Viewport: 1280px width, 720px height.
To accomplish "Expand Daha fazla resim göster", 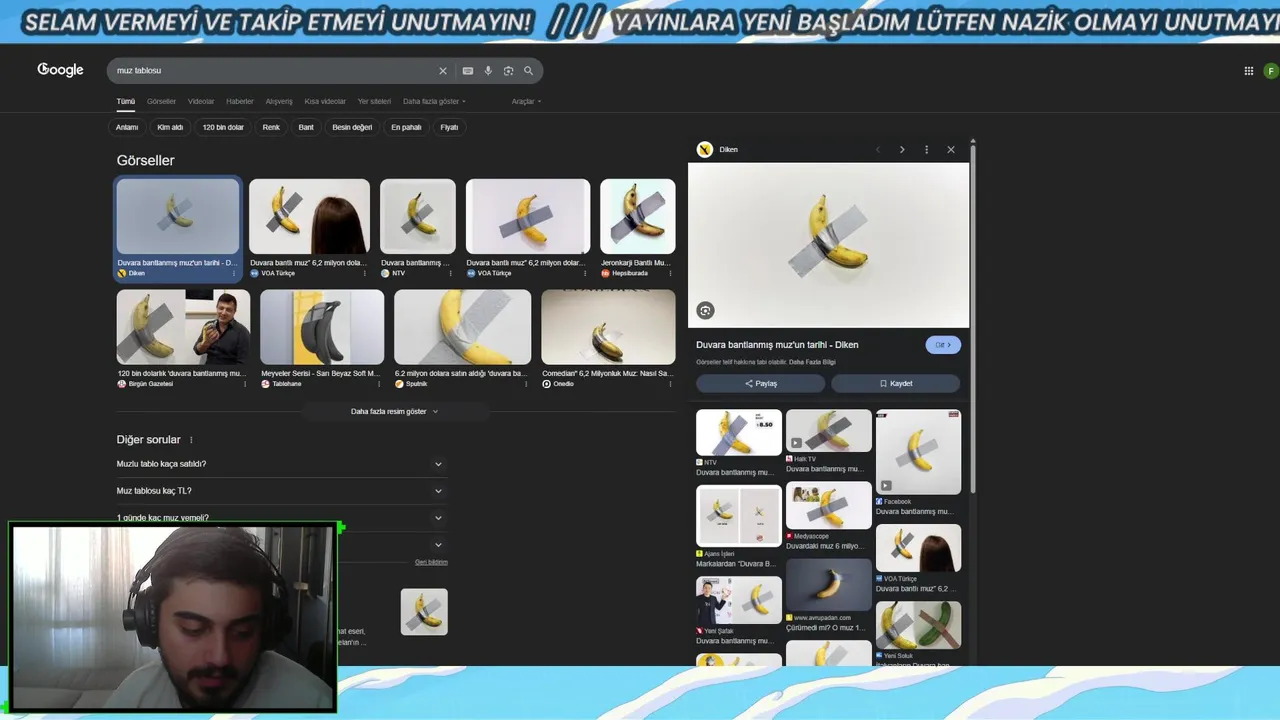I will point(395,411).
